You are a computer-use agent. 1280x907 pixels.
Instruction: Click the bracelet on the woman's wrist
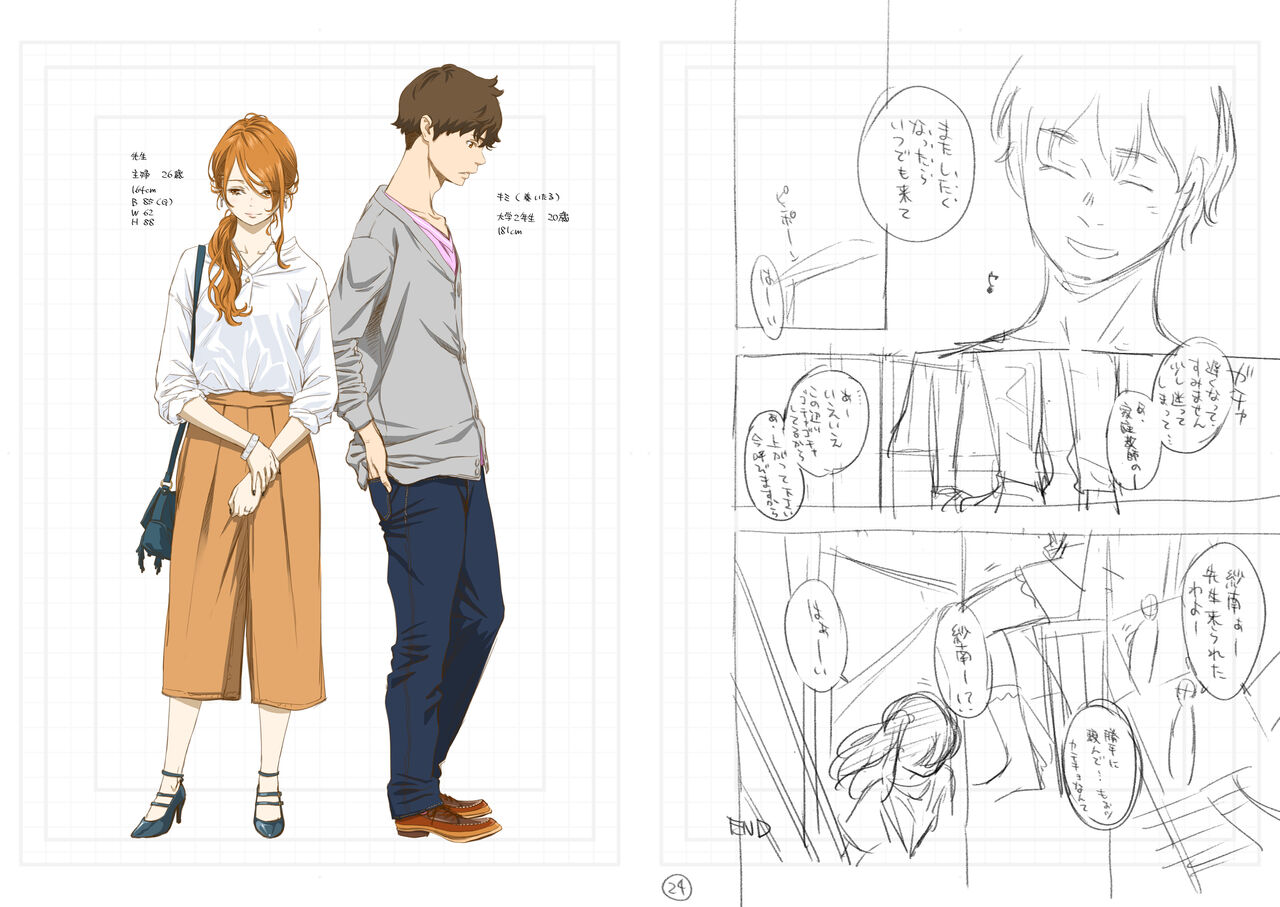(x=250, y=446)
